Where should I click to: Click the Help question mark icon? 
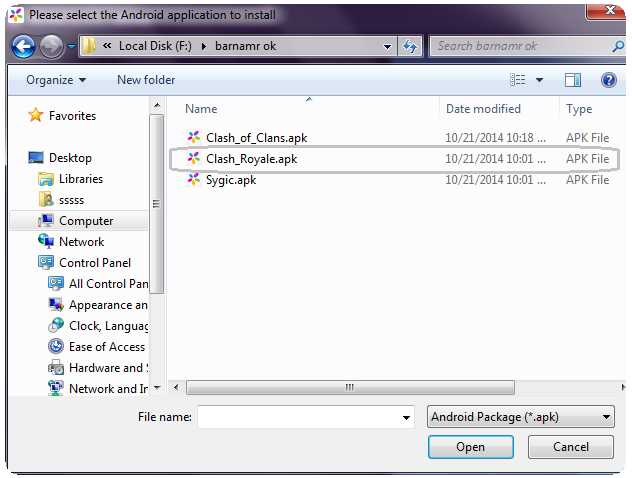click(x=609, y=80)
